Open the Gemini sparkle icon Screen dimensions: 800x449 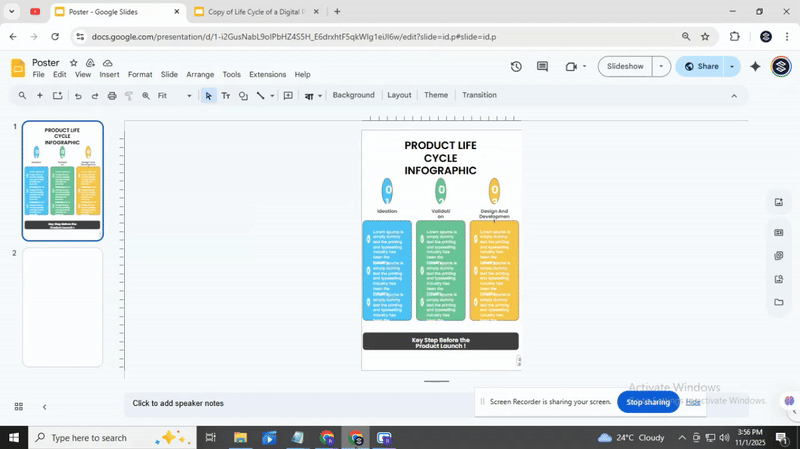click(755, 67)
